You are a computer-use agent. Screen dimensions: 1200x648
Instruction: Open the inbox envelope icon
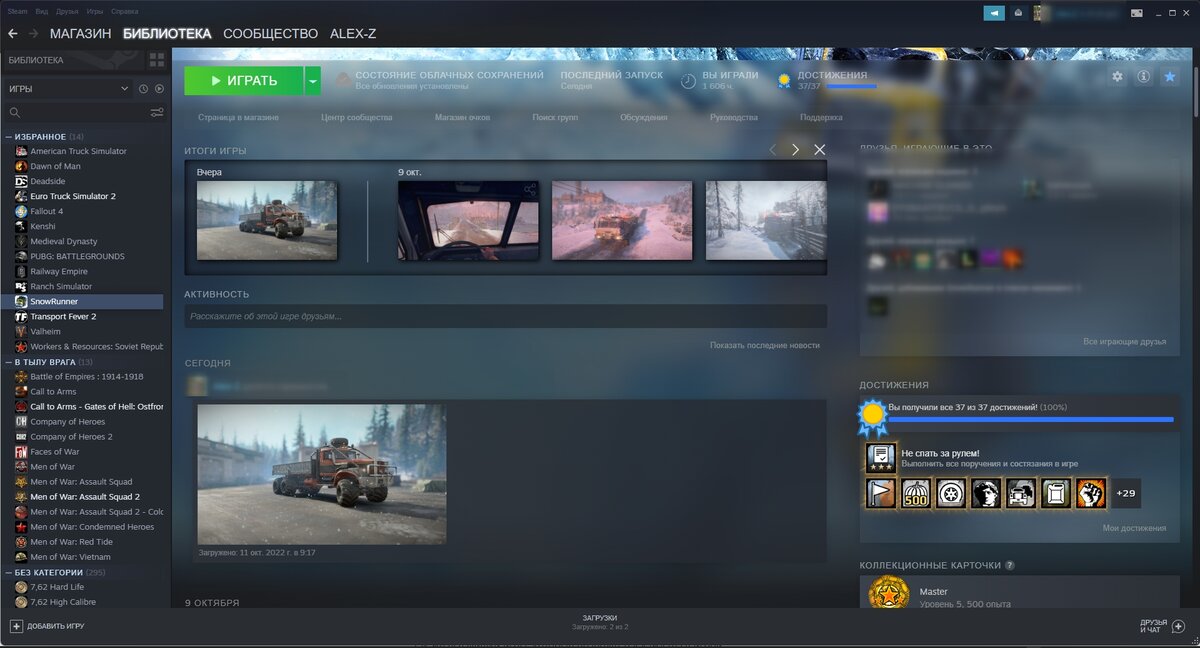coord(1018,13)
